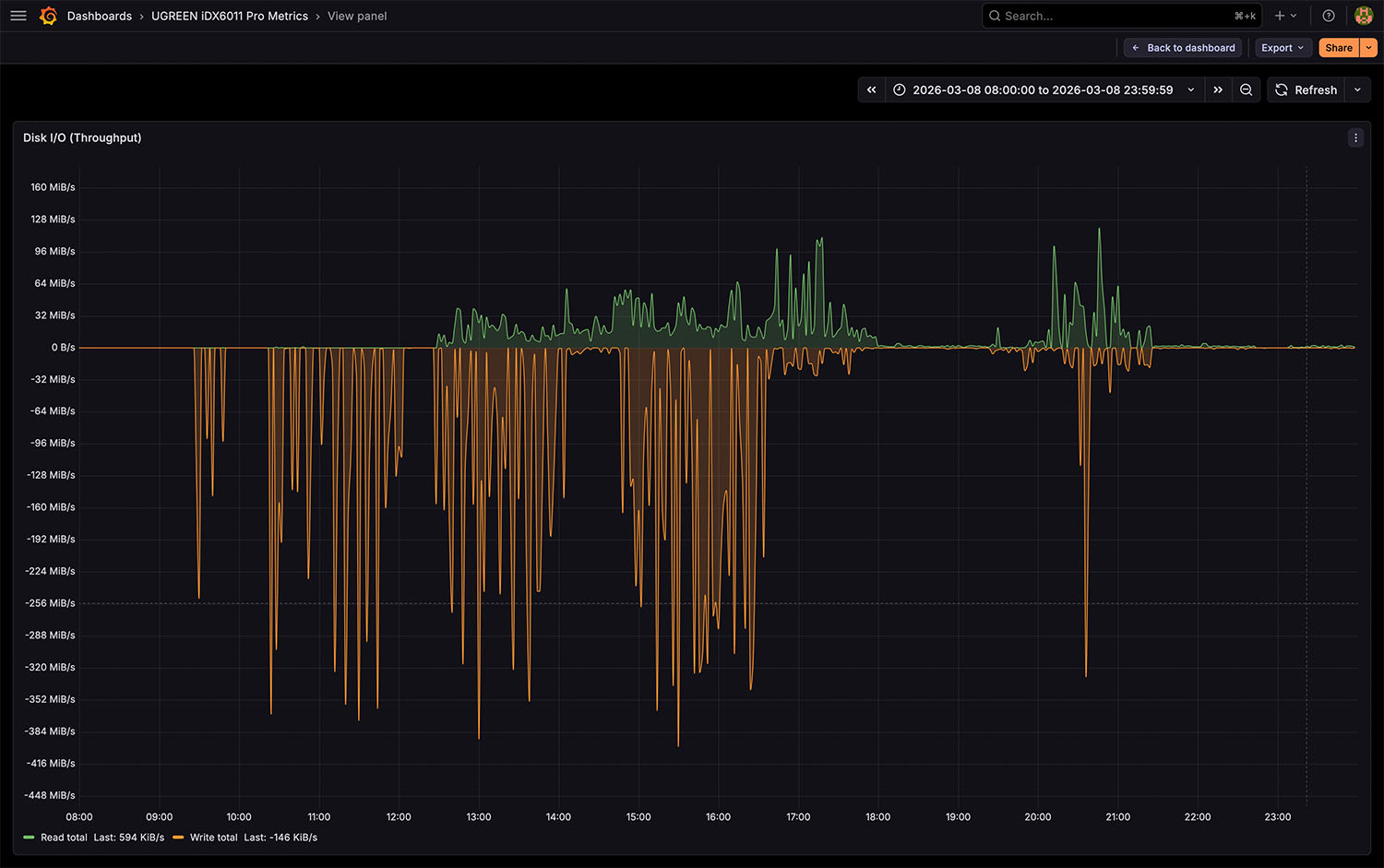Toggle Read total series visibility

(64, 838)
